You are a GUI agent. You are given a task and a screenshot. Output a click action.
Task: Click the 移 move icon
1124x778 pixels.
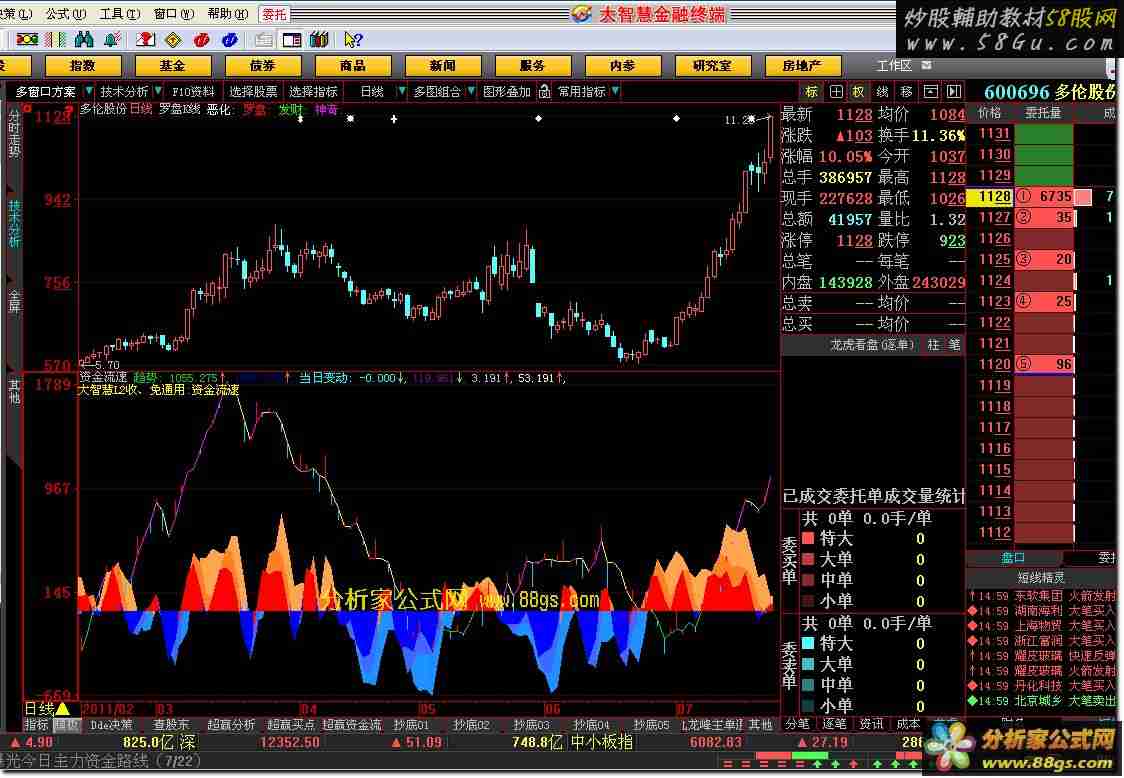906,92
